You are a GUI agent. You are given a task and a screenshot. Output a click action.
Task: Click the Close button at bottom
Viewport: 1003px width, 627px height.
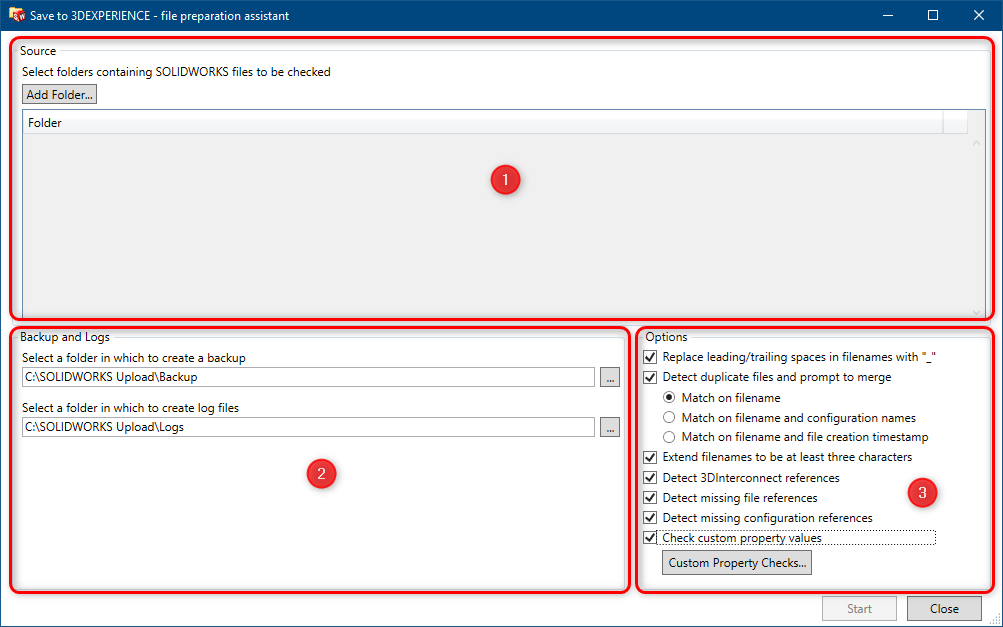pyautogui.click(x=944, y=608)
